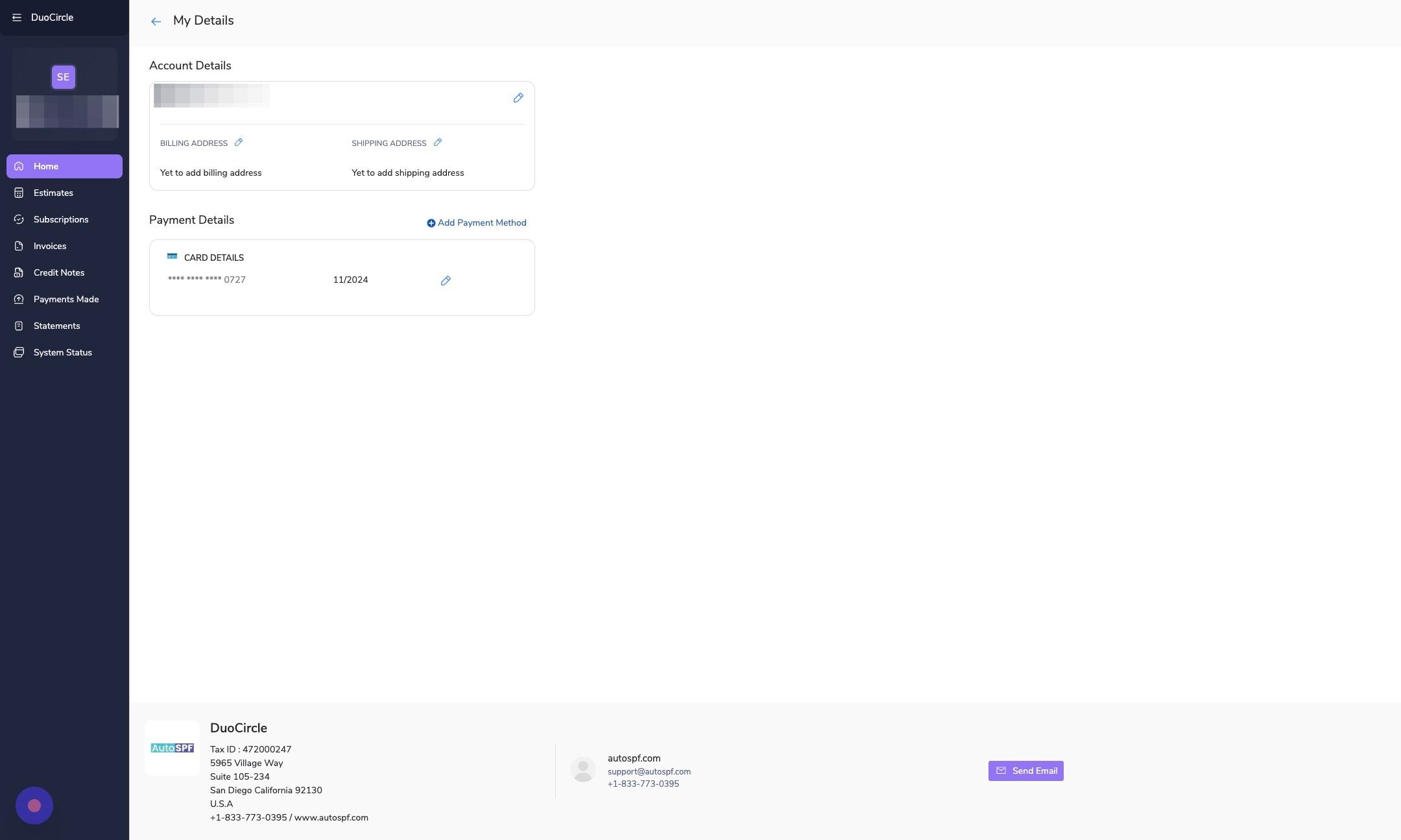Select Credit Notes in the sidebar

[x=58, y=272]
